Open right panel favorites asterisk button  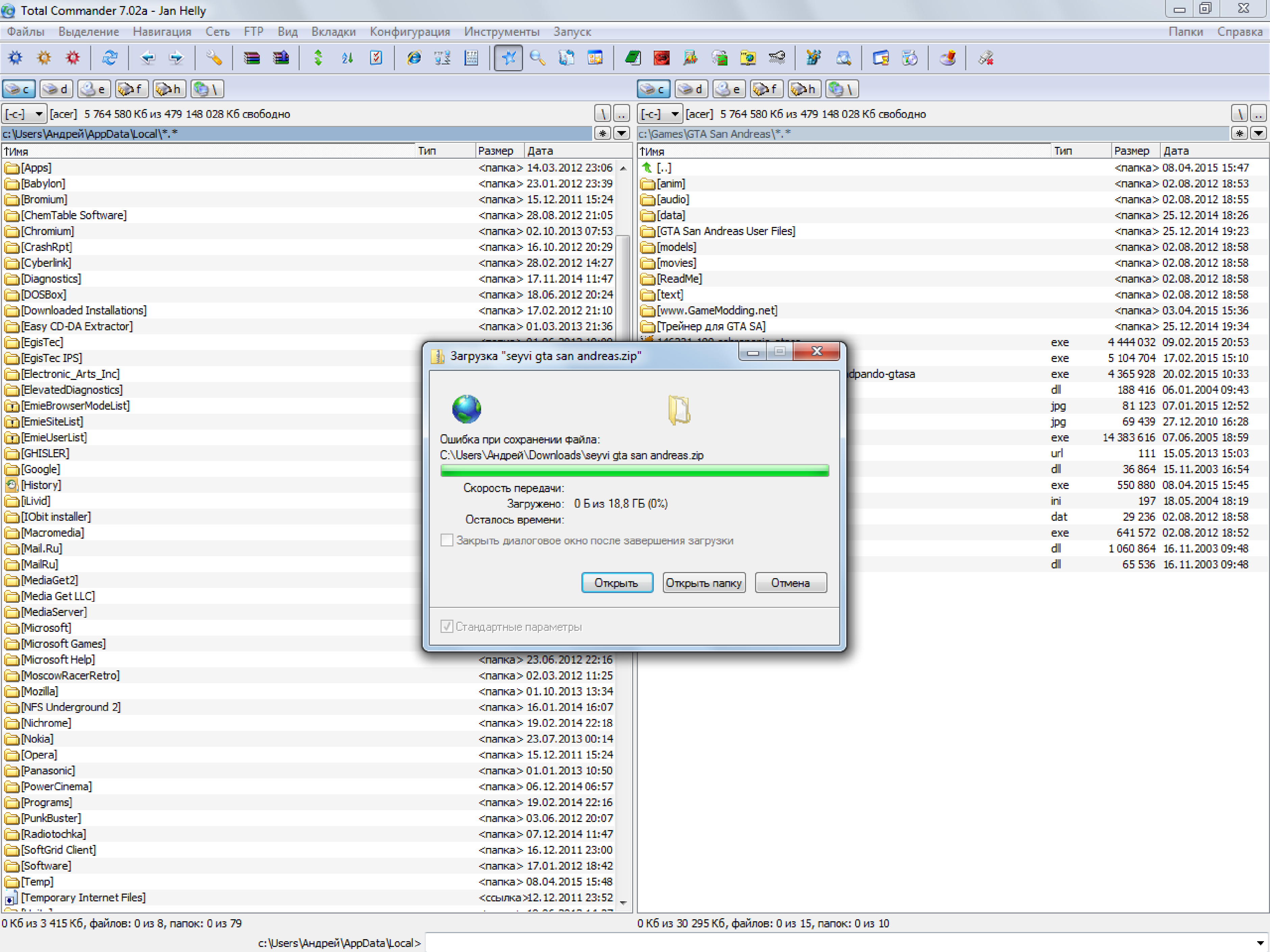coord(1240,134)
